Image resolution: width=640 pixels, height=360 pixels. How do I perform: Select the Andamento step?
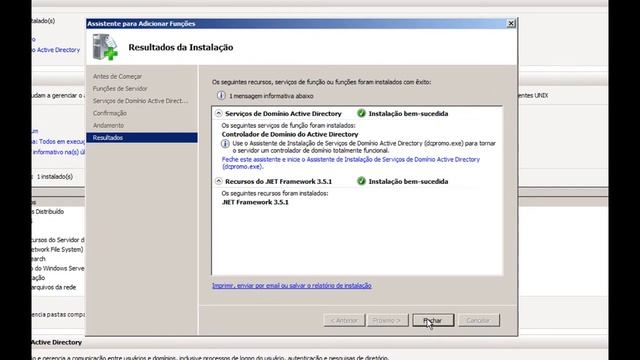click(108, 125)
